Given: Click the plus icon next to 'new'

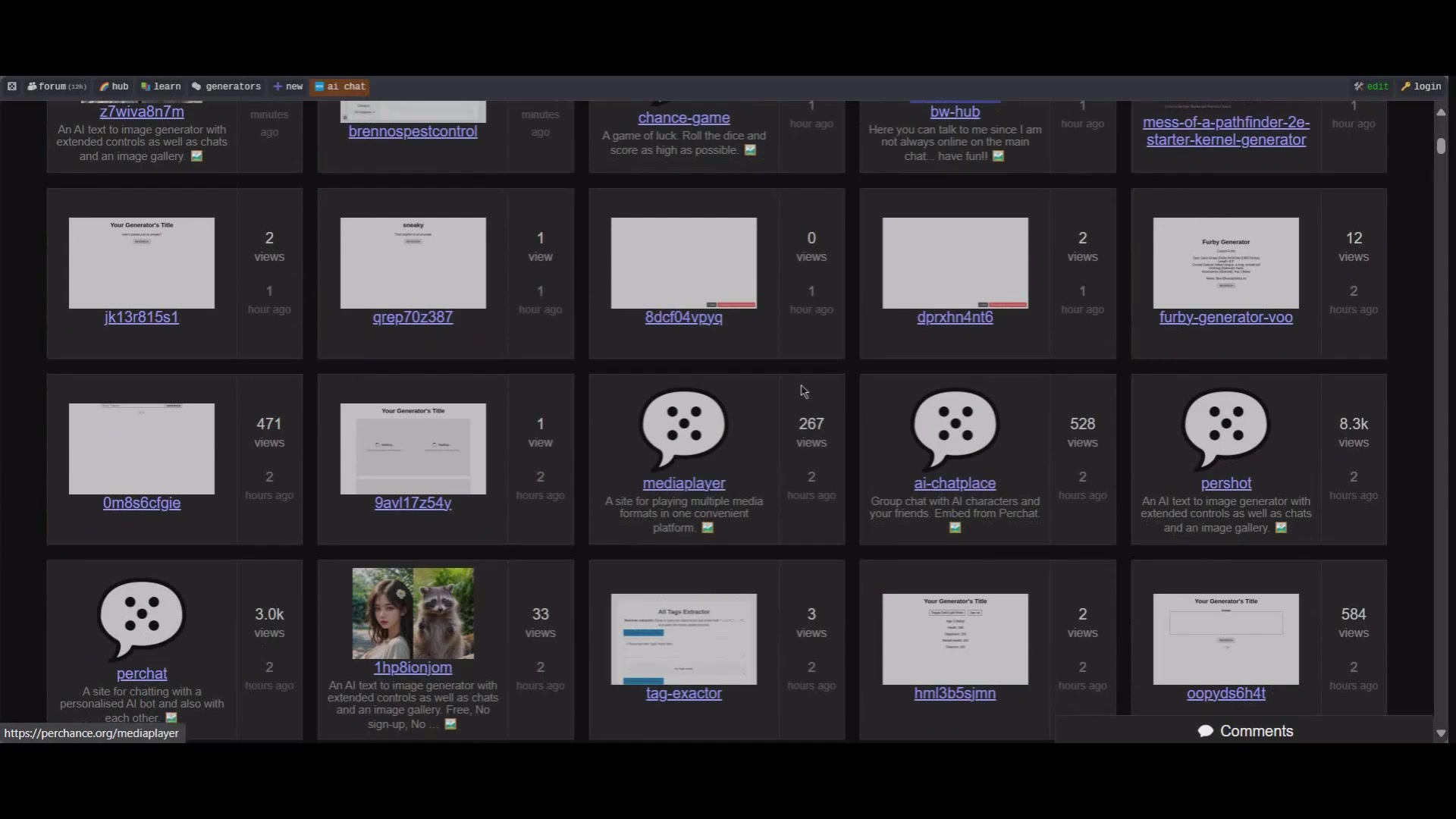Looking at the screenshot, I should click(276, 86).
